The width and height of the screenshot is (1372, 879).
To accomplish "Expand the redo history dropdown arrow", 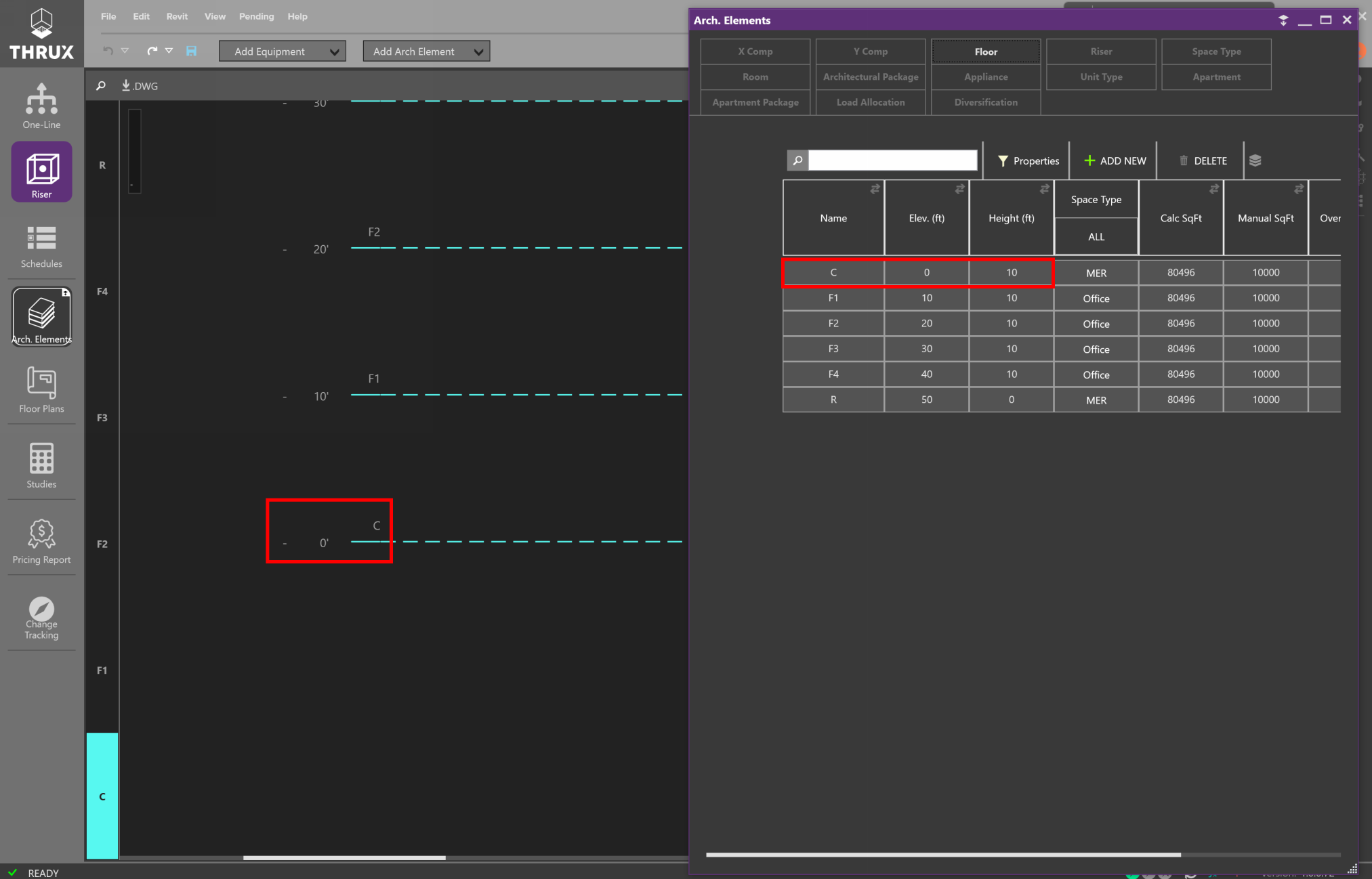I will (169, 51).
